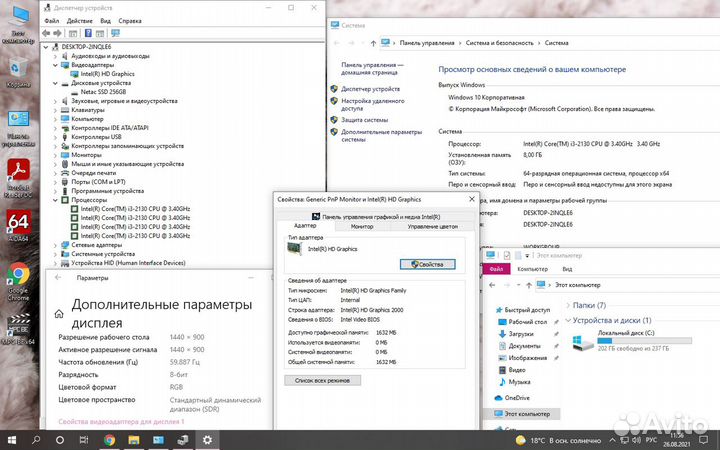Open the Панель управления desktop icon

tap(17, 129)
